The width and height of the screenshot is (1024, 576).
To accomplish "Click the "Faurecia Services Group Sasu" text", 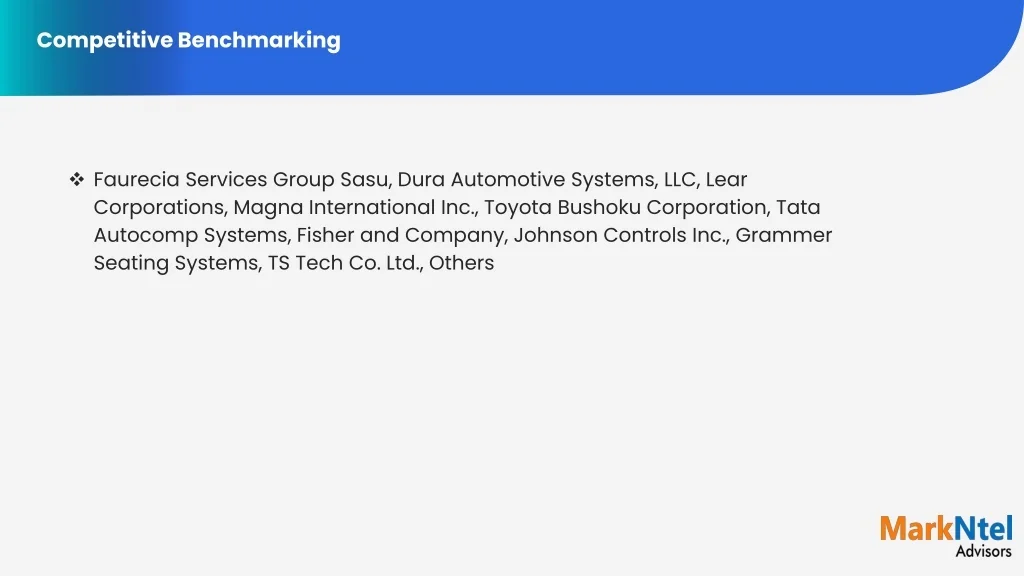I will 240,180.
